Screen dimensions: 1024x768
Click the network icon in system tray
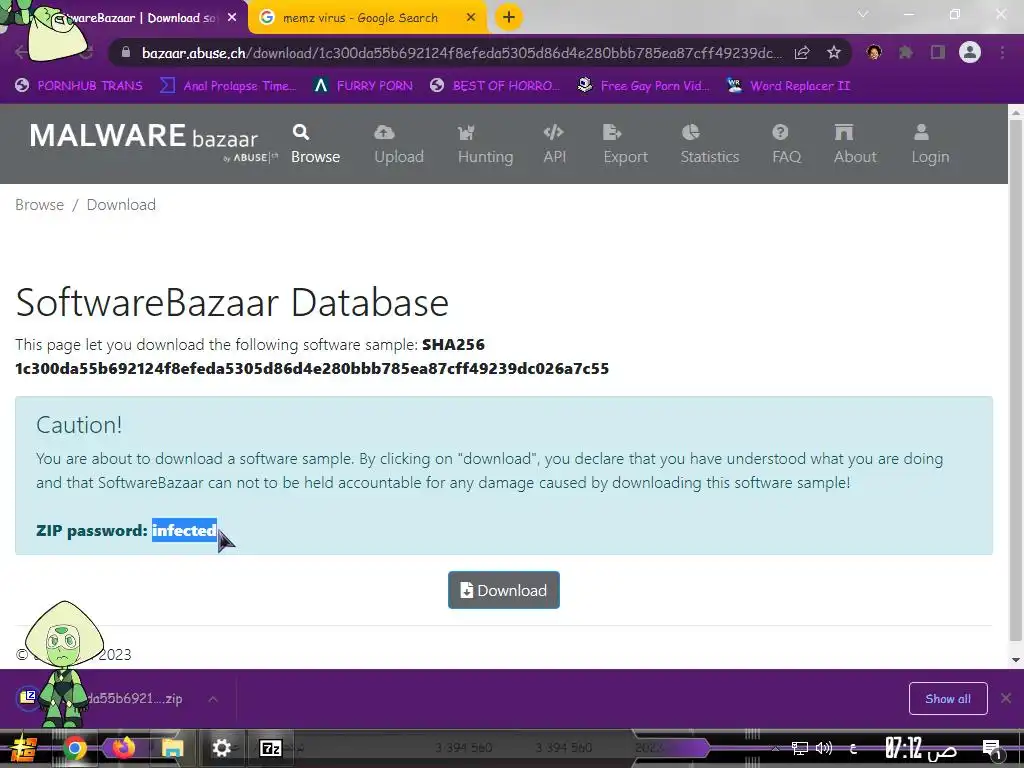click(x=799, y=748)
